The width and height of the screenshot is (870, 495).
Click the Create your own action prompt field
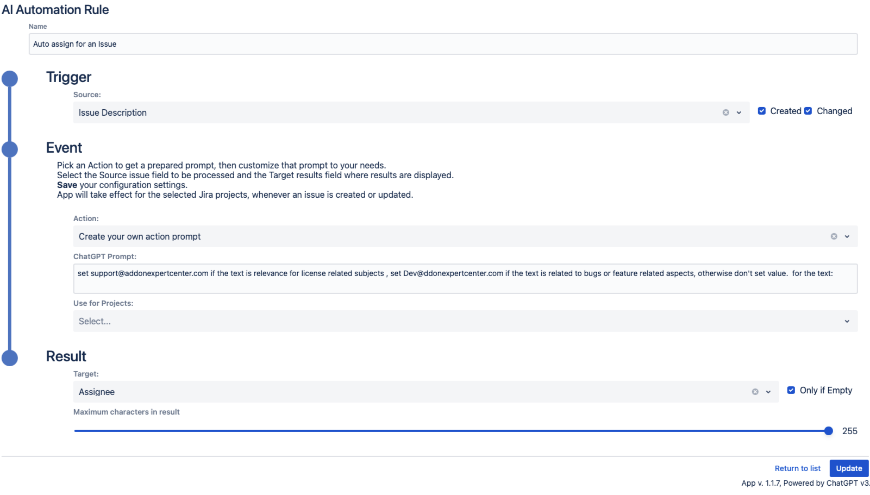(450, 237)
